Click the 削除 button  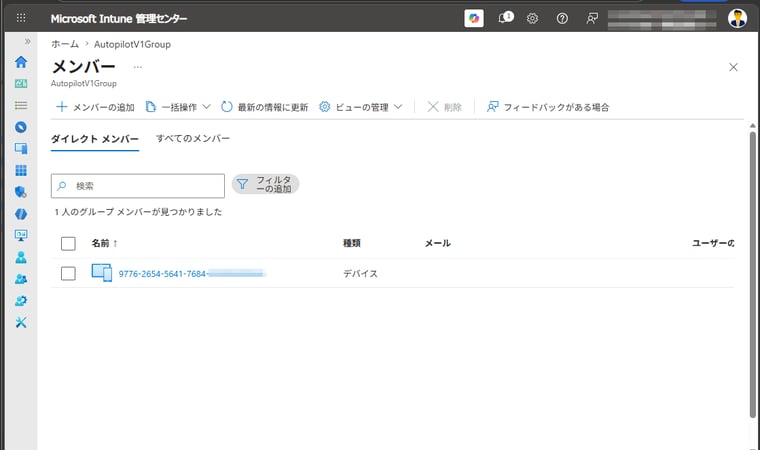pyautogui.click(x=444, y=107)
